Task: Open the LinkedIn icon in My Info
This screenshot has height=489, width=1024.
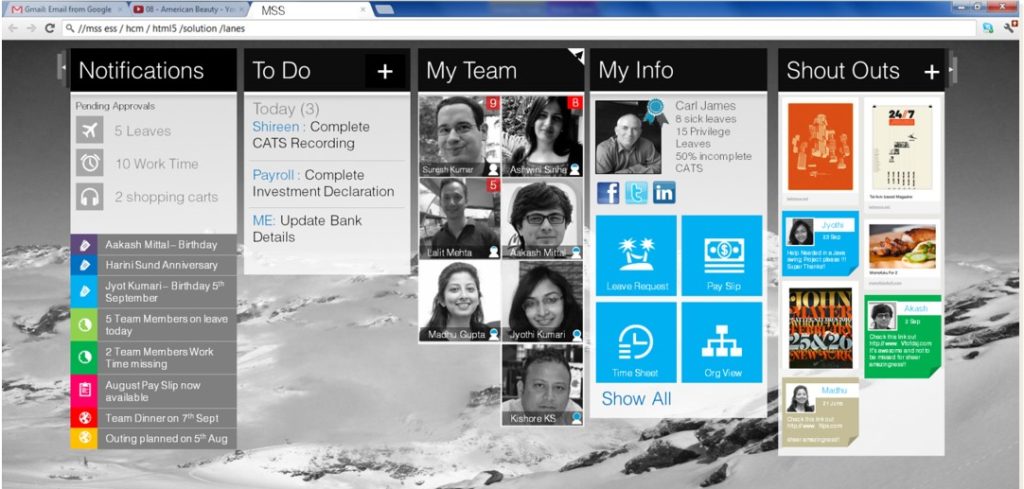Action: pyautogui.click(x=664, y=193)
